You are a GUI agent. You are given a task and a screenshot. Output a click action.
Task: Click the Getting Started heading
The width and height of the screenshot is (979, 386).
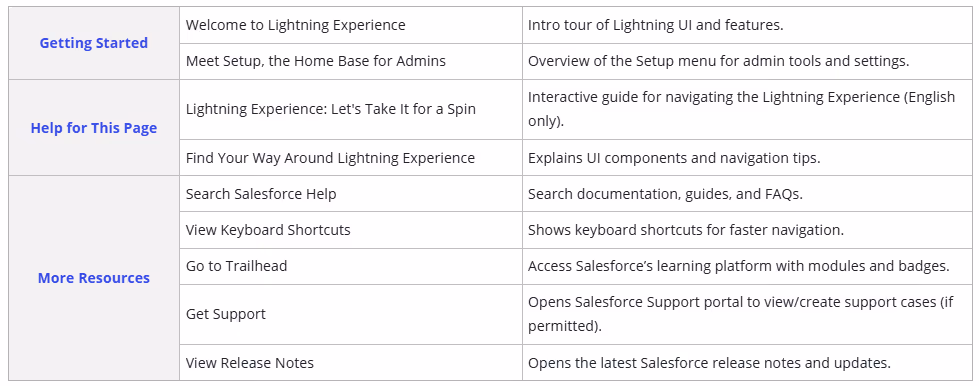pos(94,43)
